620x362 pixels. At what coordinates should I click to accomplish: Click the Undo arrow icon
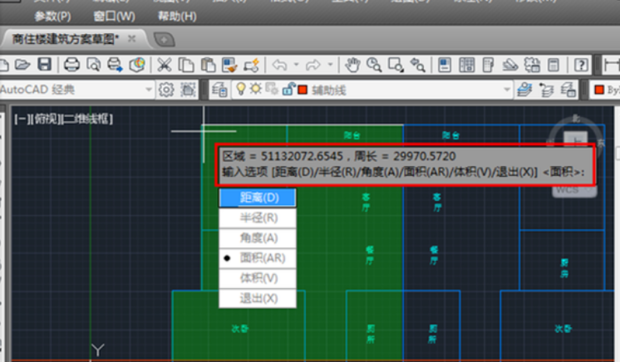tap(279, 65)
